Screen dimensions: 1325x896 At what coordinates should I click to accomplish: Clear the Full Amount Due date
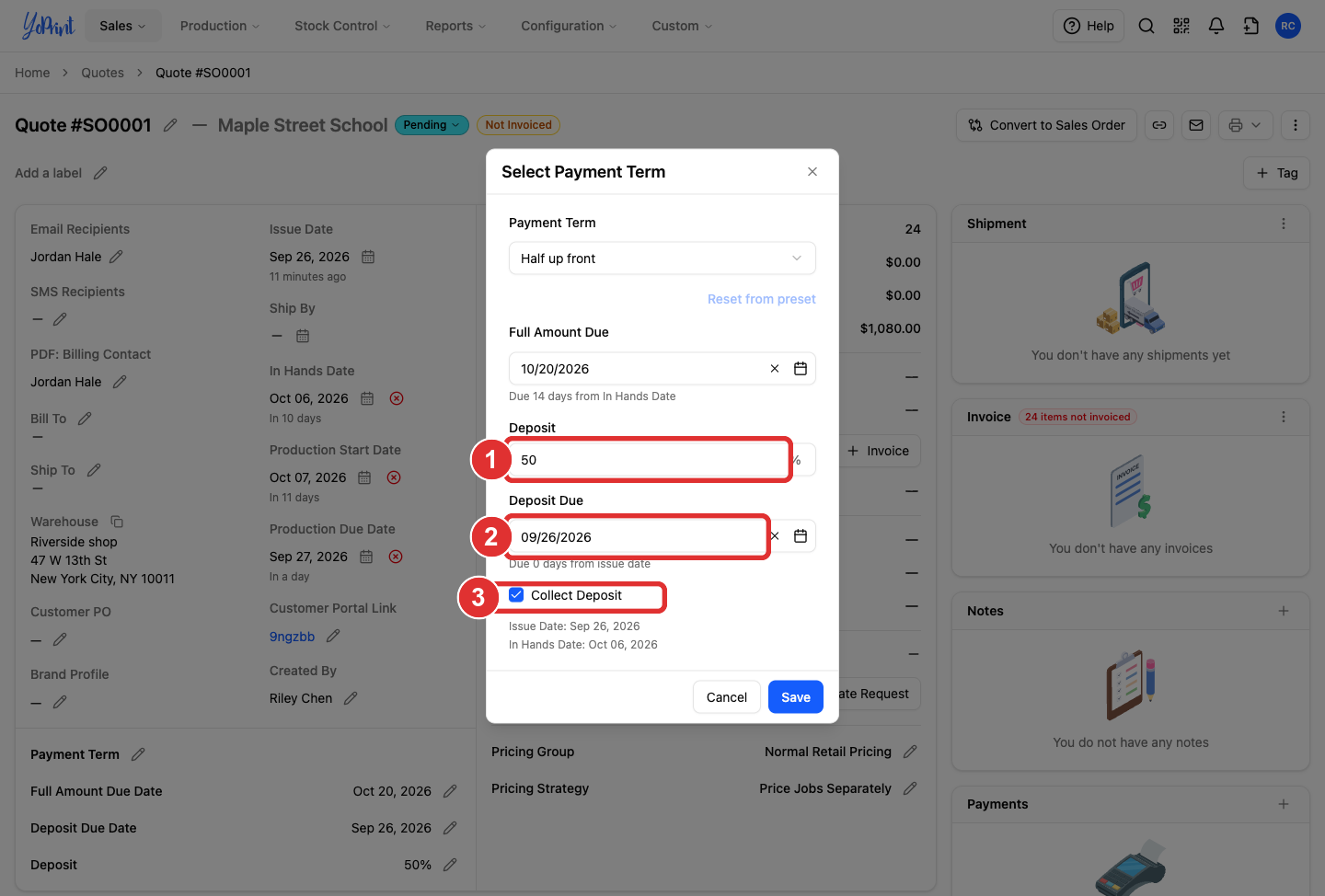775,369
